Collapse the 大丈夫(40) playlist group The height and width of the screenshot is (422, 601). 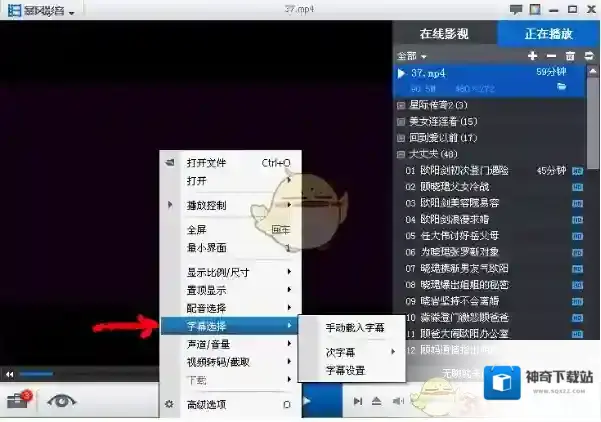pyautogui.click(x=401, y=154)
